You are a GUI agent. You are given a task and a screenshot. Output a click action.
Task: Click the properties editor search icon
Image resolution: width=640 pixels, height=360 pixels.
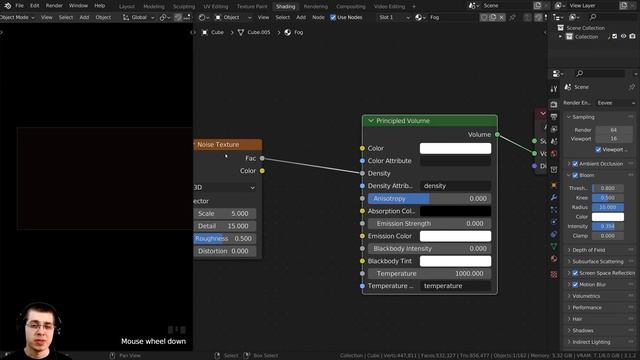tap(580, 73)
